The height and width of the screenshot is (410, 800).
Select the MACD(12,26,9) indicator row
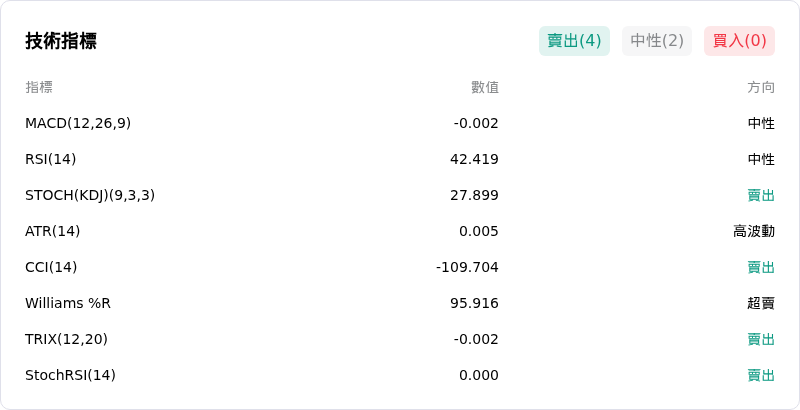(x=400, y=123)
